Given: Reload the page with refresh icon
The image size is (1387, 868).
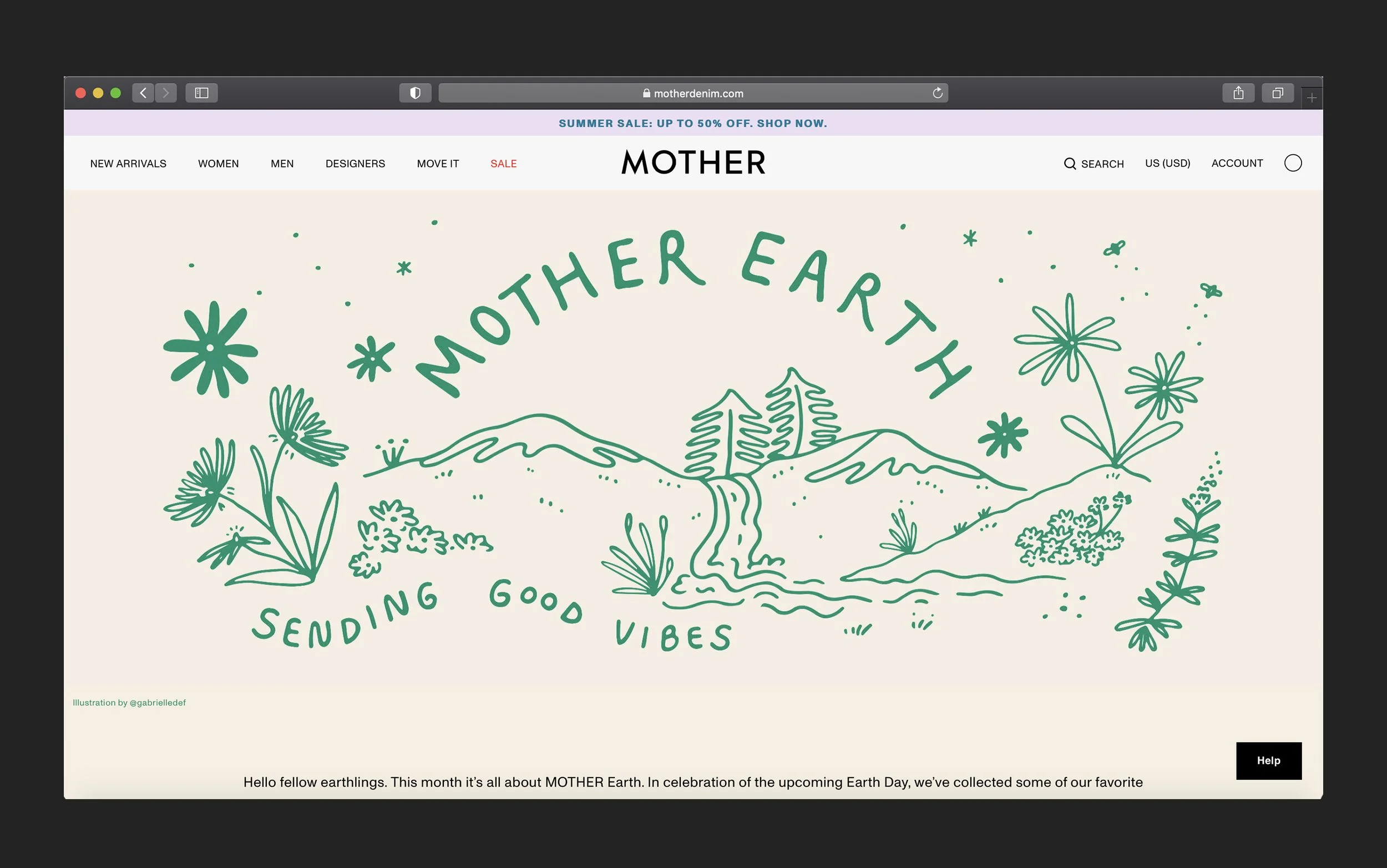Looking at the screenshot, I should [938, 93].
